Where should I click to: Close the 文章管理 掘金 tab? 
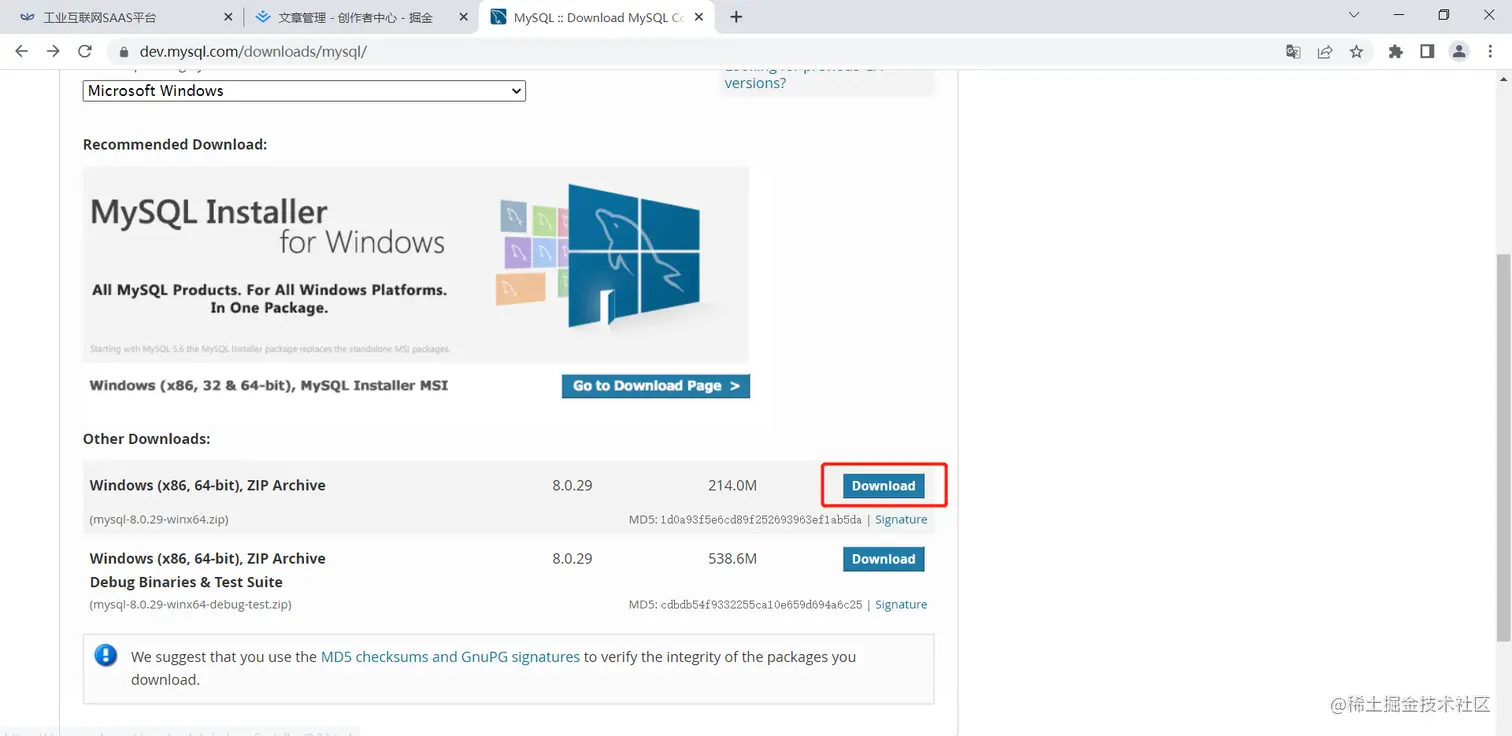click(x=463, y=17)
